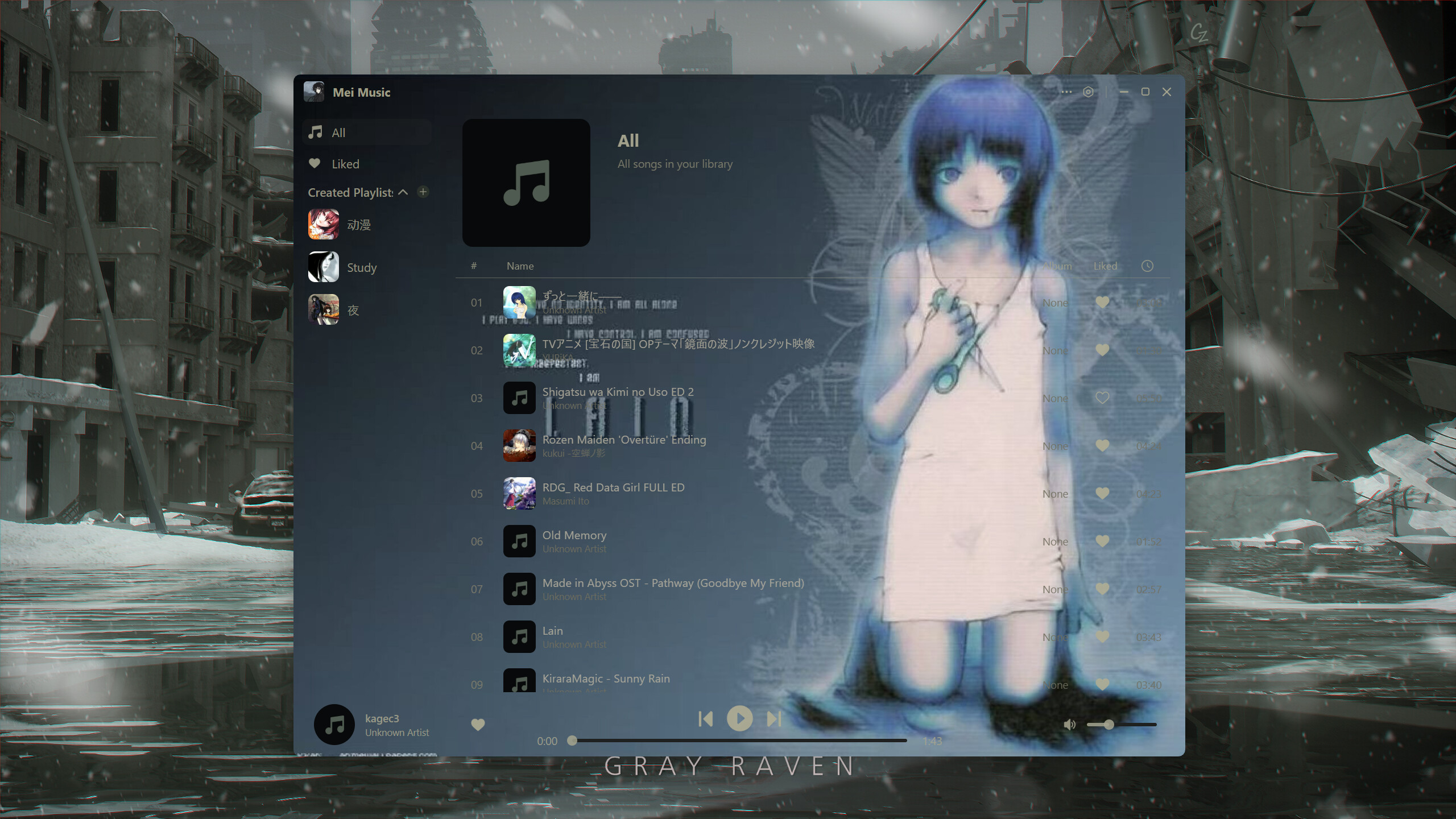The width and height of the screenshot is (1456, 819).
Task: Open the three-dots more menu in title bar
Action: point(1066,92)
